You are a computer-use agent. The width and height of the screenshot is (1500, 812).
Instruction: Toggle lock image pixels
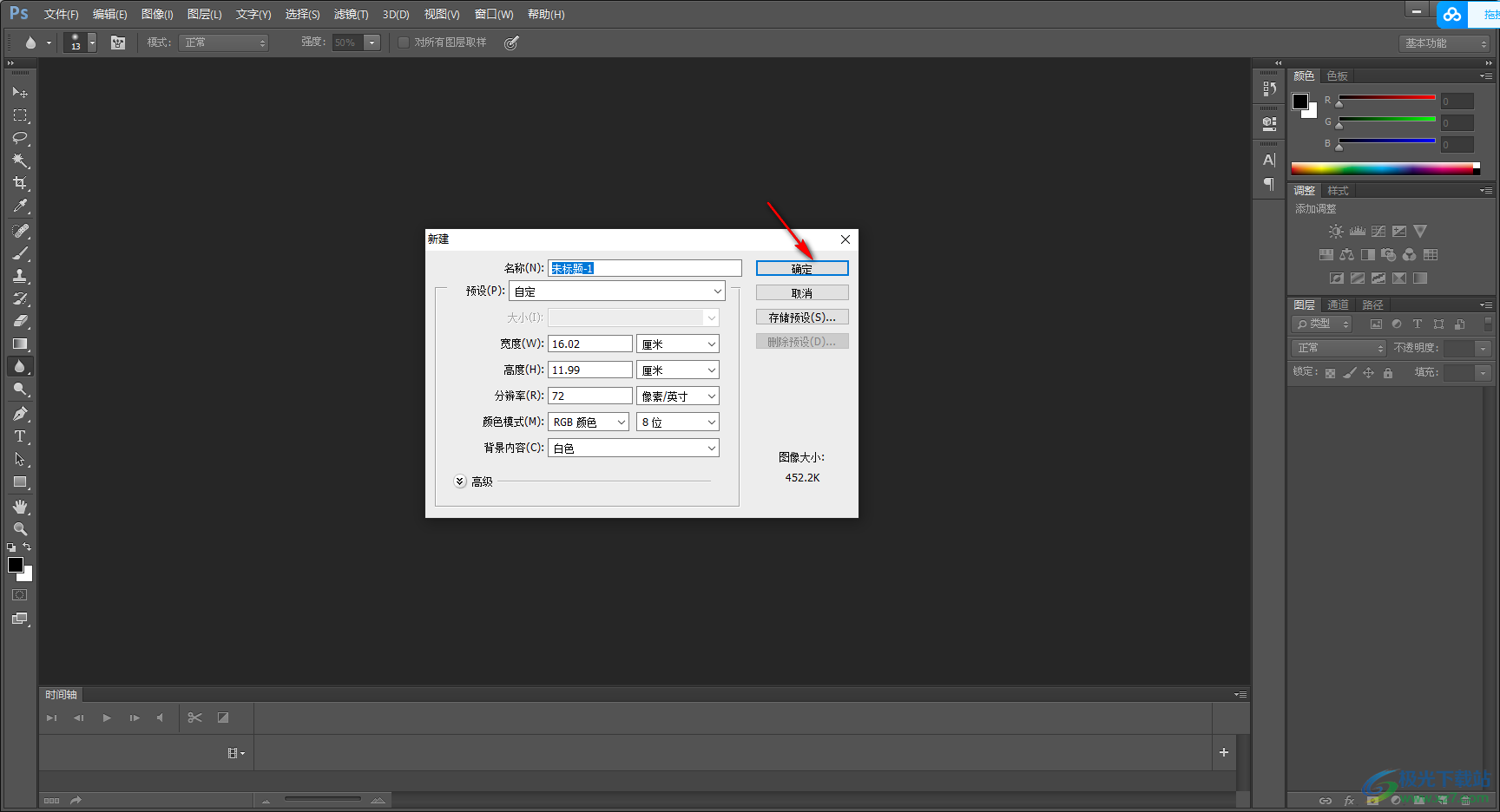tap(1349, 373)
